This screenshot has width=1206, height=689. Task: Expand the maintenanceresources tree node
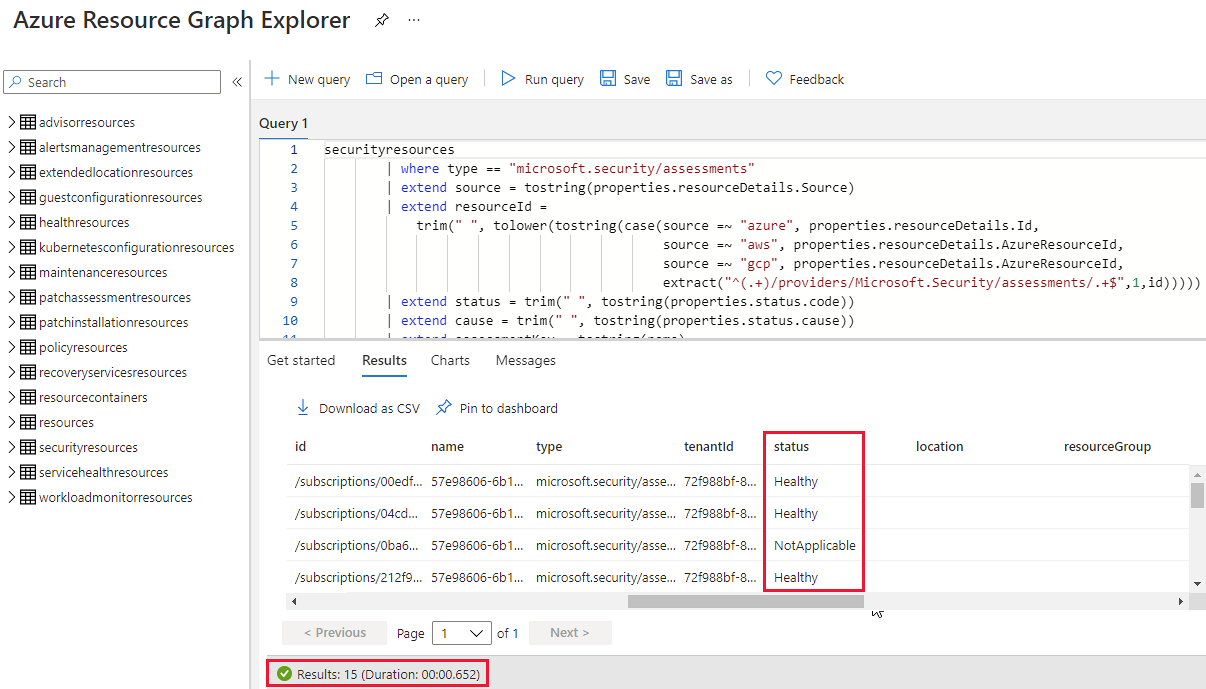pos(12,272)
